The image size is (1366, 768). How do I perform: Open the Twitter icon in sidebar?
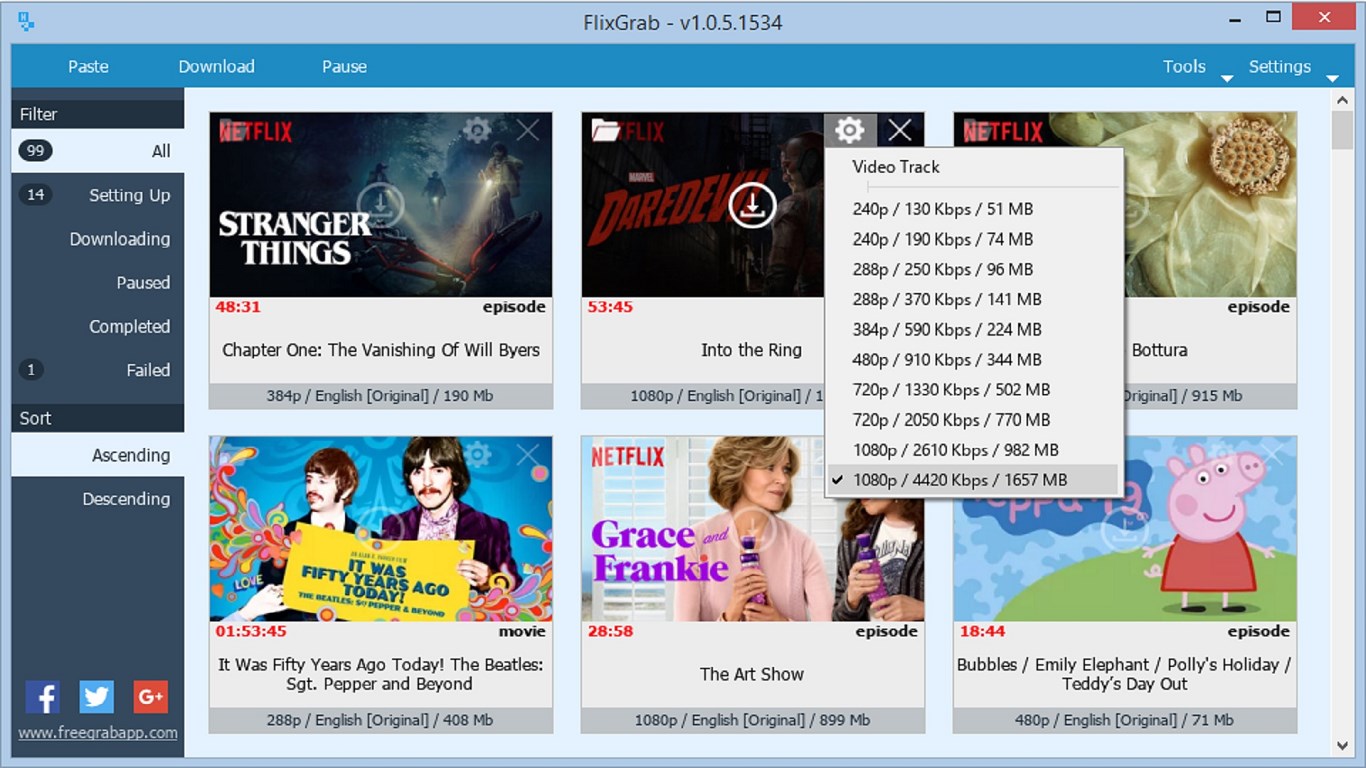tap(97, 696)
